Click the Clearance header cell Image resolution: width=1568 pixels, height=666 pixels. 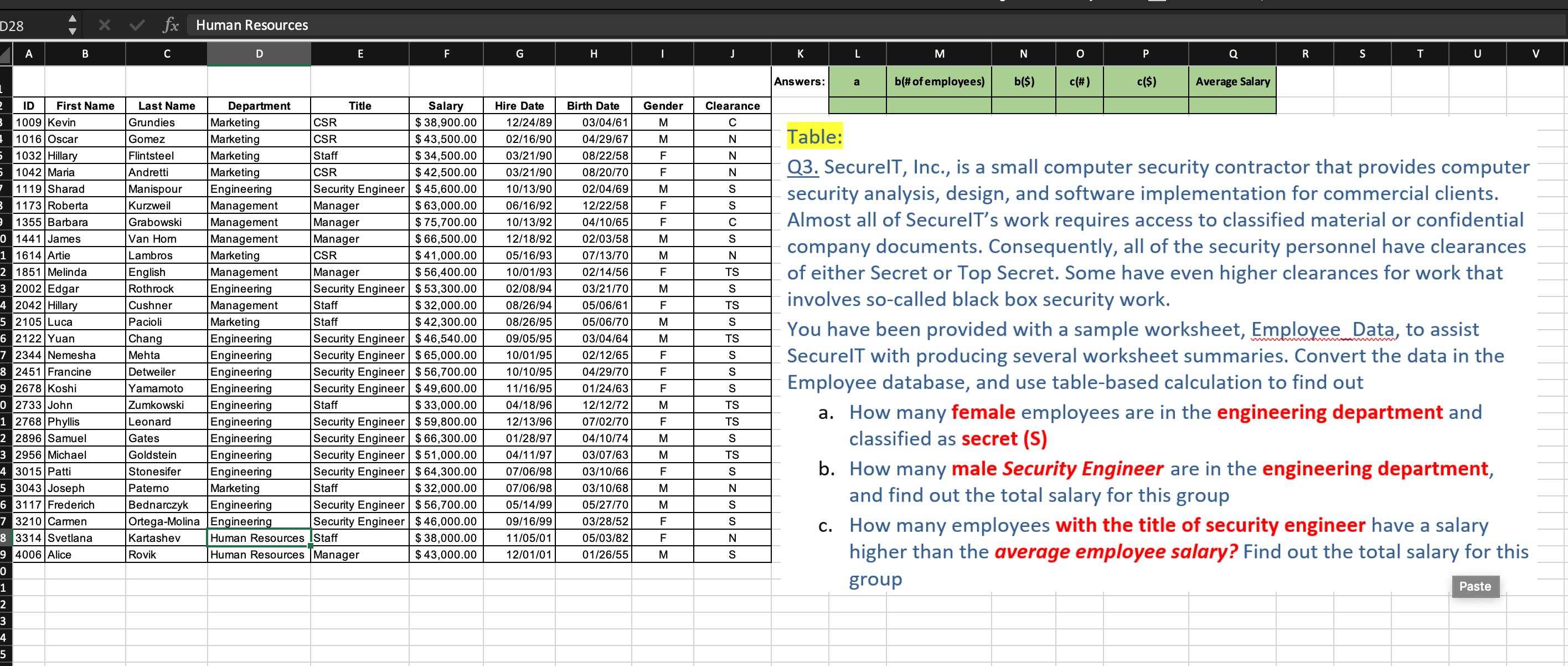click(x=731, y=106)
